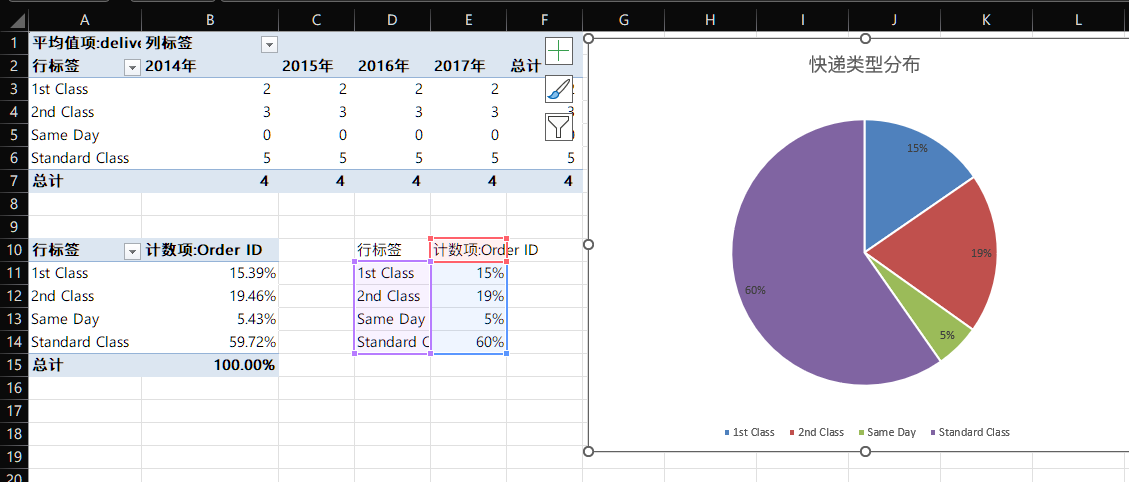Expand the 列标签 filter dropdown arrow

pos(268,44)
